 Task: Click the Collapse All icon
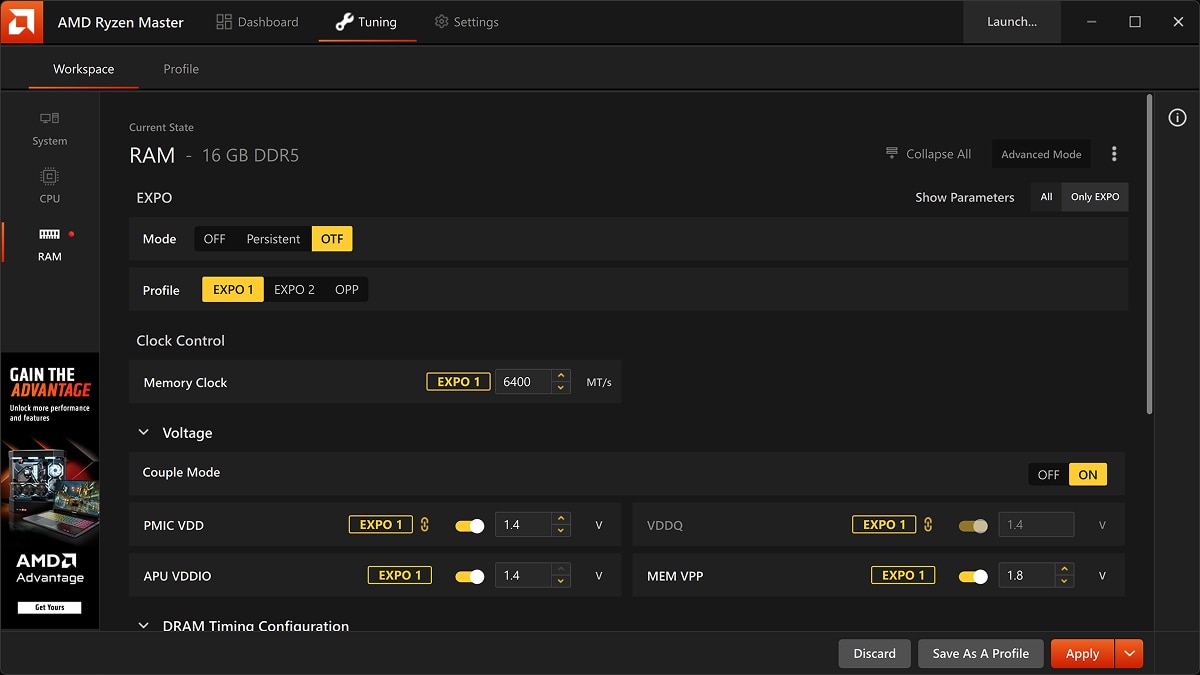[892, 154]
